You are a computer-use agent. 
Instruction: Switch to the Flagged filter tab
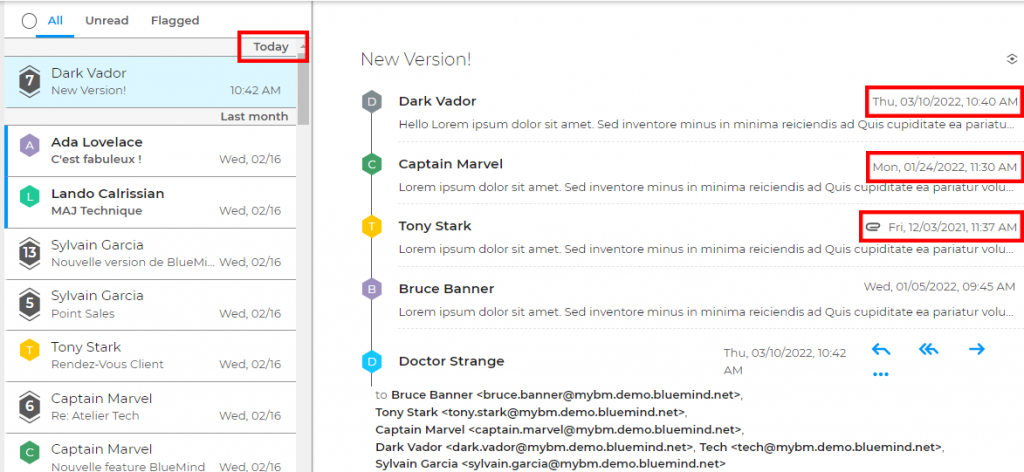pyautogui.click(x=175, y=21)
